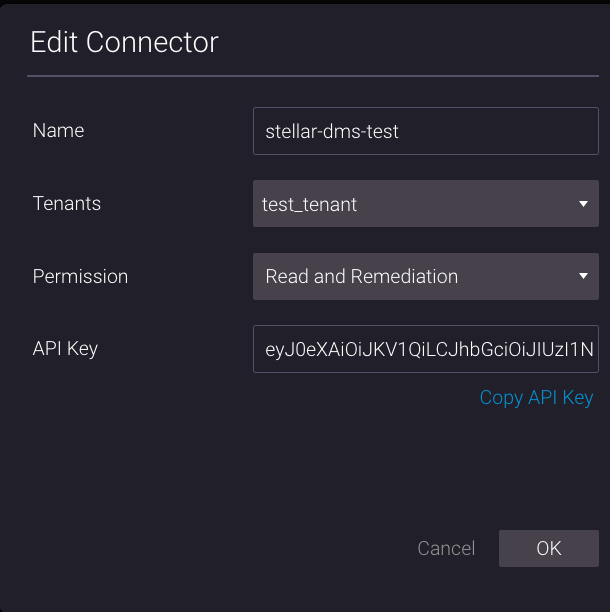Click the Edit Connector dialog title
Image resolution: width=610 pixels, height=612 pixels.
(124, 42)
